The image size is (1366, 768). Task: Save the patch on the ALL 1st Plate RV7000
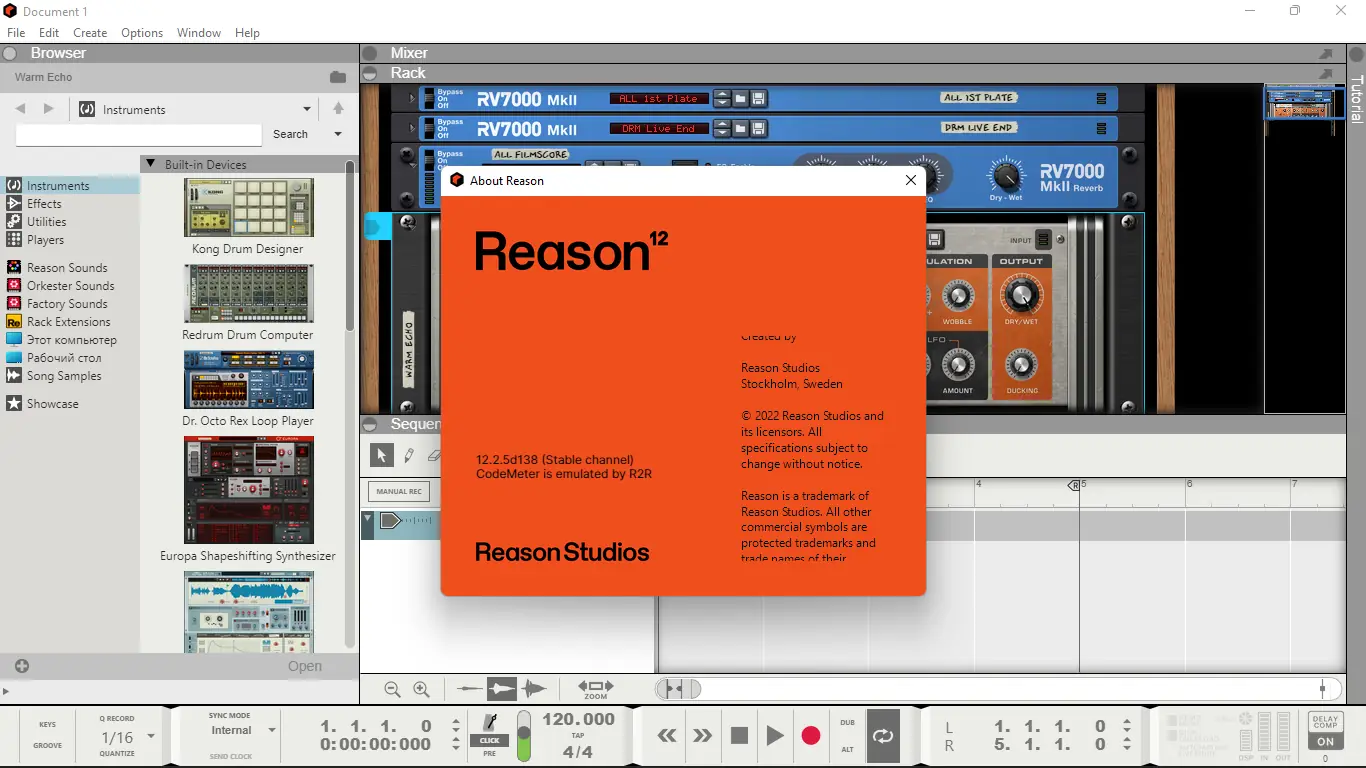tap(758, 99)
